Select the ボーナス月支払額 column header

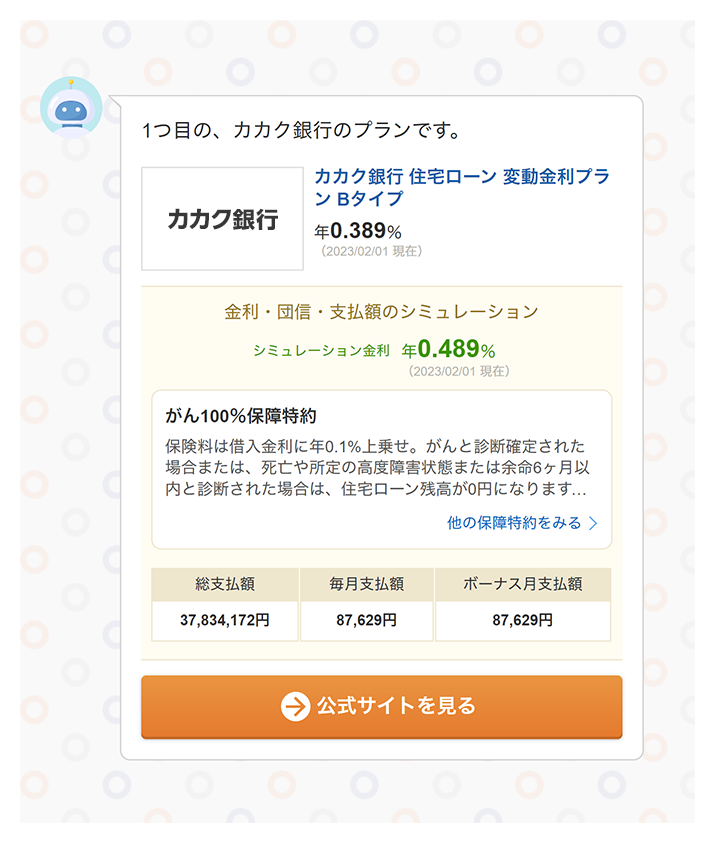(522, 584)
